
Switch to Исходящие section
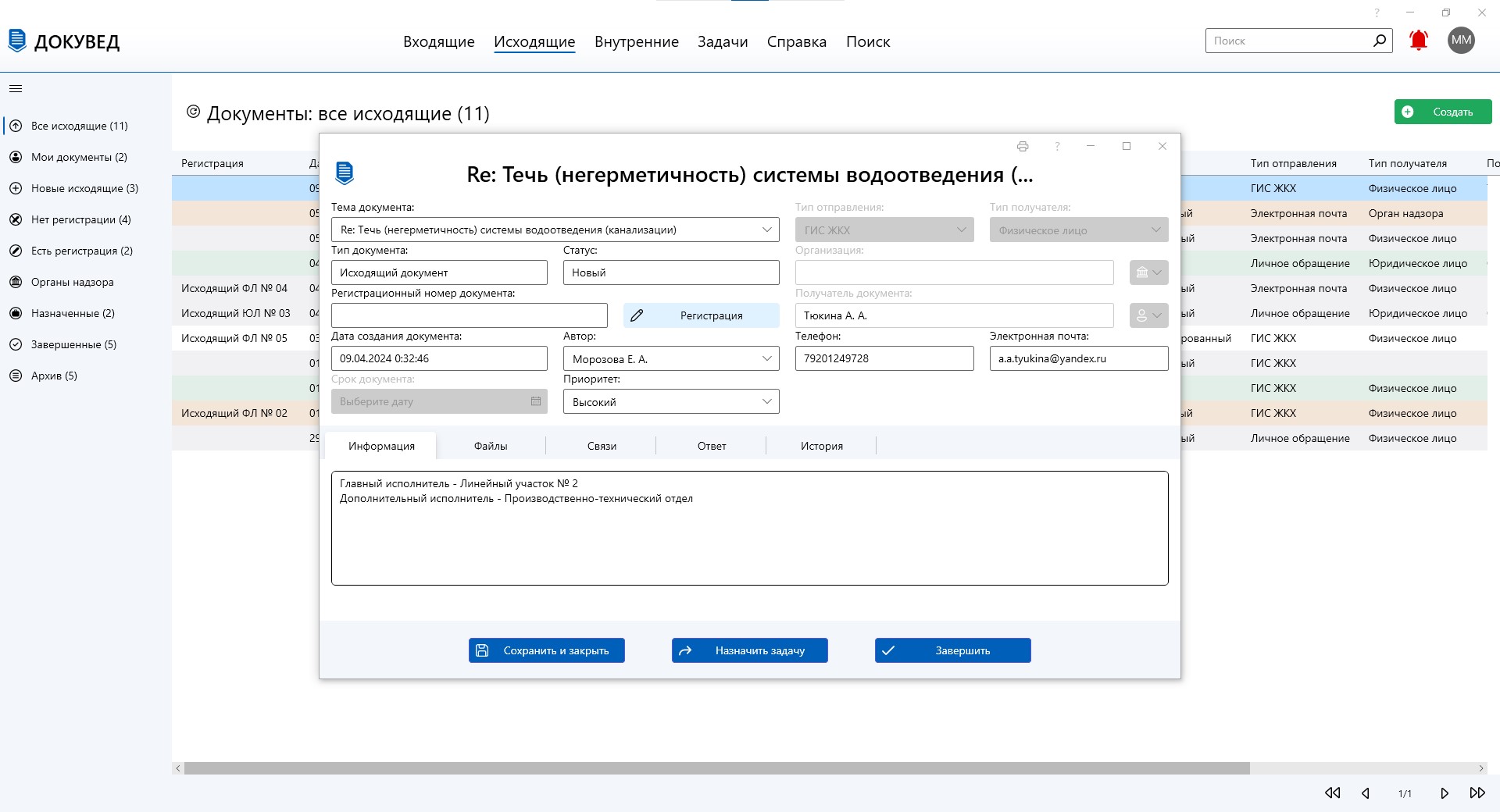click(534, 41)
